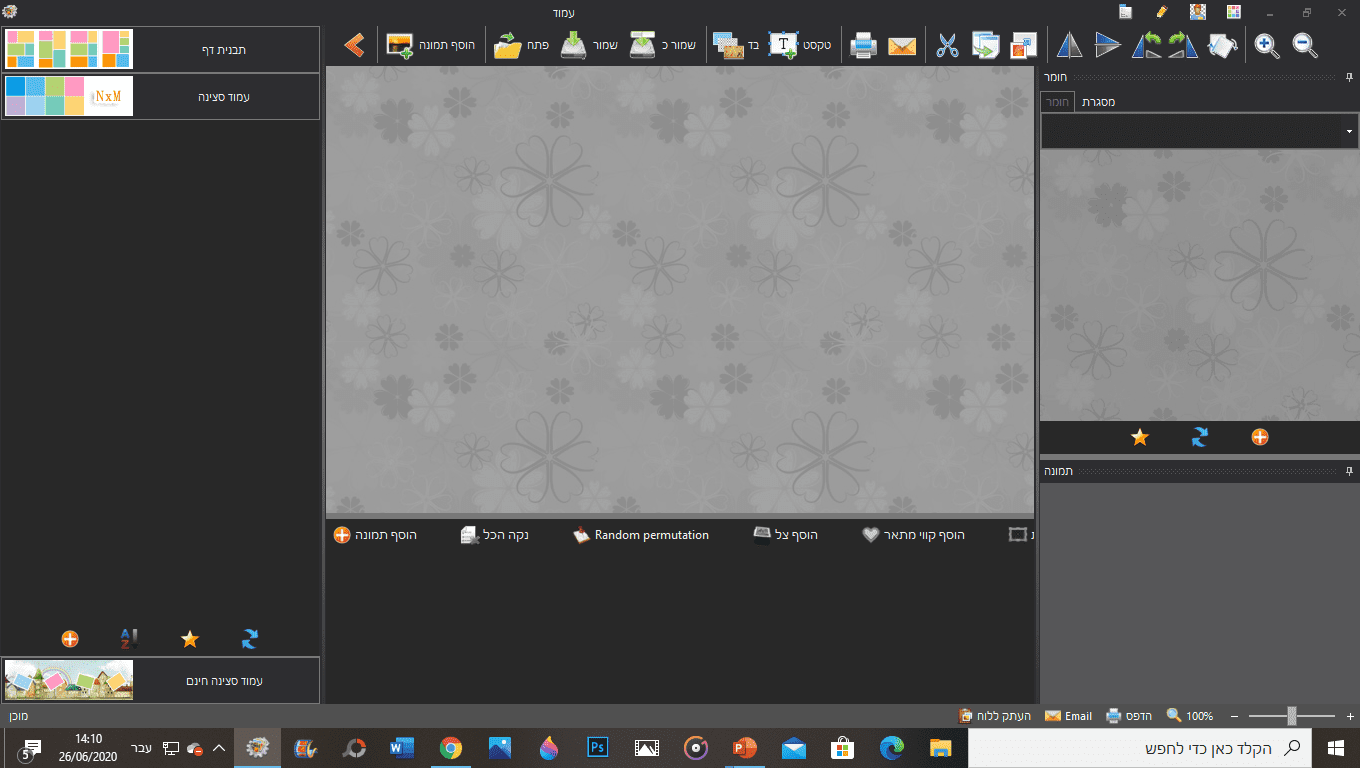
Task: Pin the חומר panel with its pushpin
Action: (1349, 76)
